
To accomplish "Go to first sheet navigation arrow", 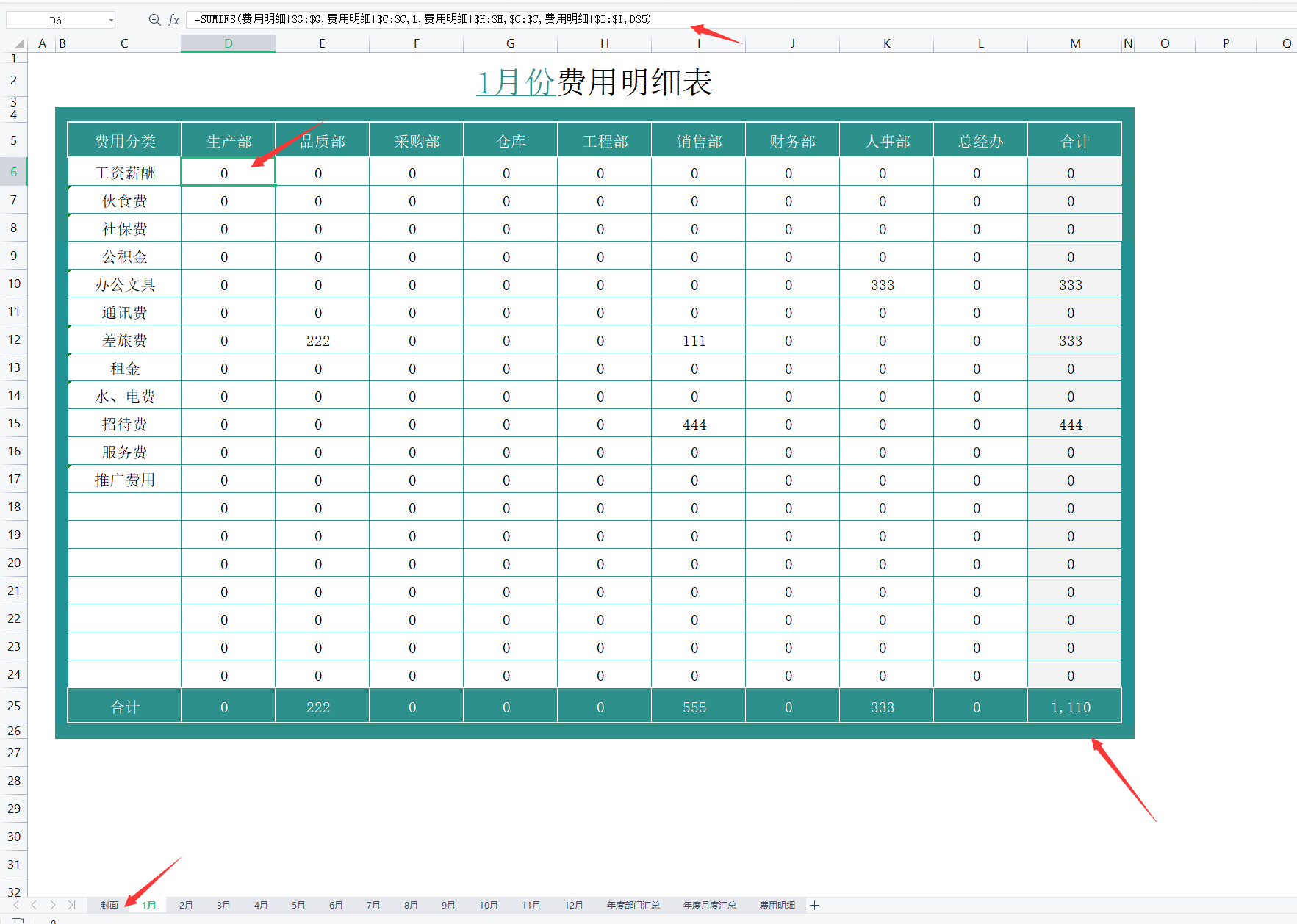I will click(x=15, y=905).
